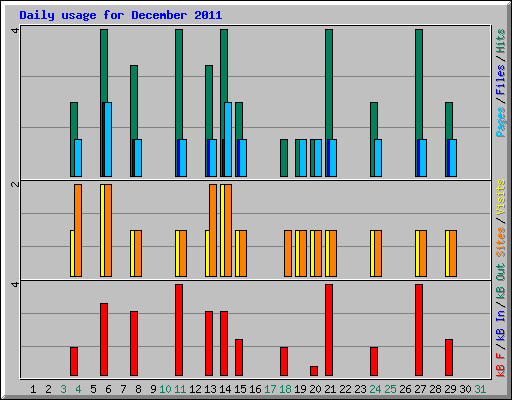
Task: Click the lone green hits bar for day 18
Action: (284, 158)
